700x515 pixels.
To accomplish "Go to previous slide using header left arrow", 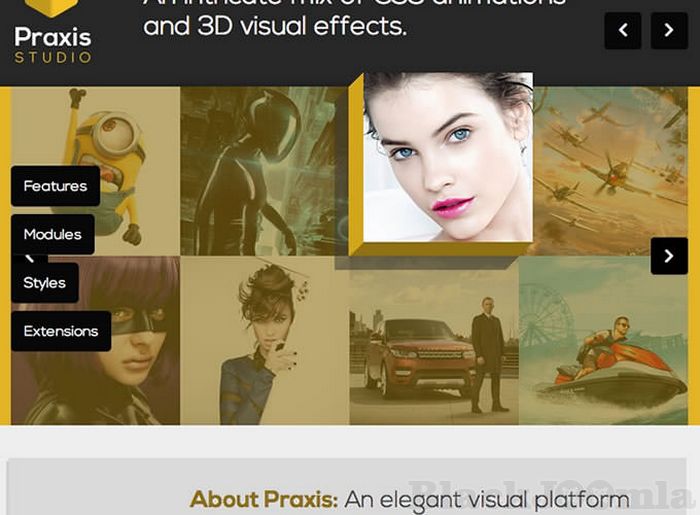I will (x=623, y=31).
